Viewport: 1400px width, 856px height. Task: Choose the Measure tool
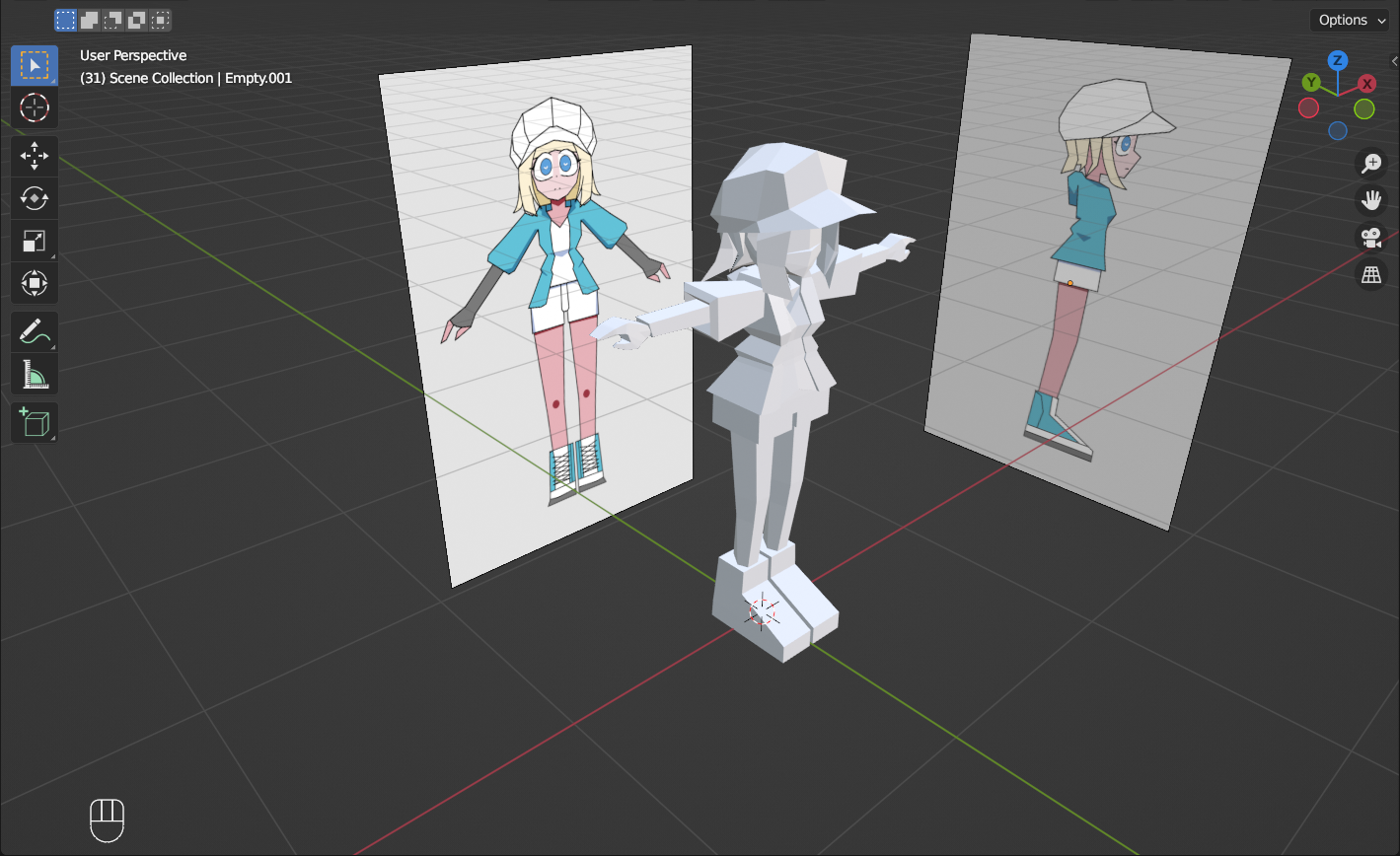(35, 375)
